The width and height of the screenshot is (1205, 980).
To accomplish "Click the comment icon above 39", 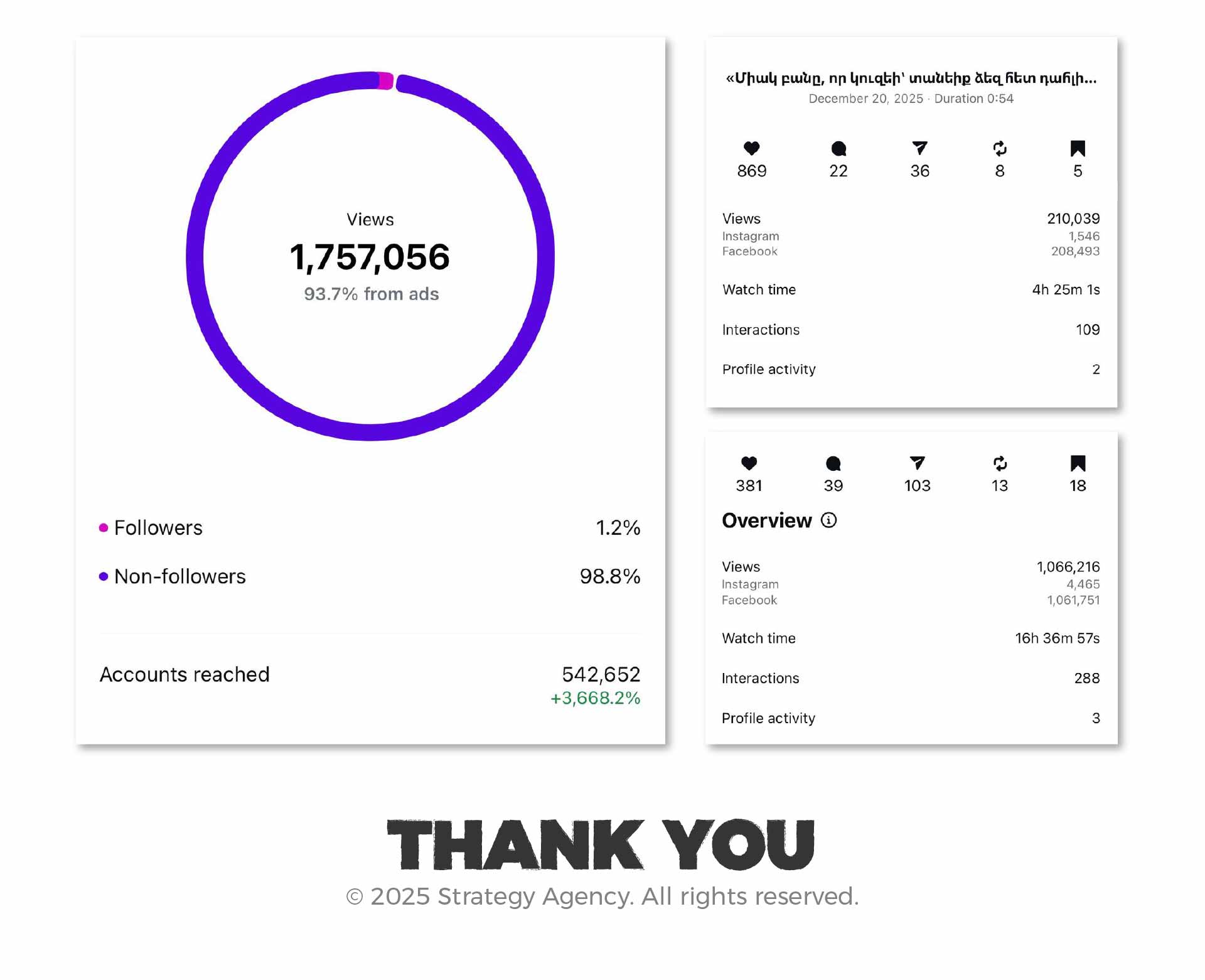I will point(833,464).
